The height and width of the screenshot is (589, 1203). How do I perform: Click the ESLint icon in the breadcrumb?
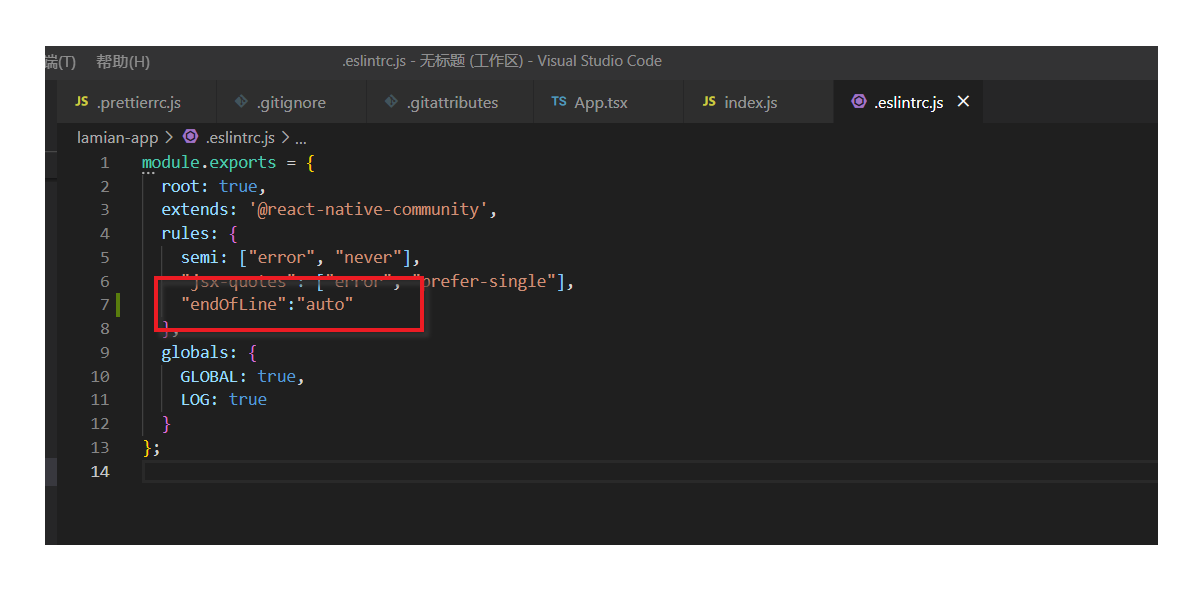click(190, 137)
